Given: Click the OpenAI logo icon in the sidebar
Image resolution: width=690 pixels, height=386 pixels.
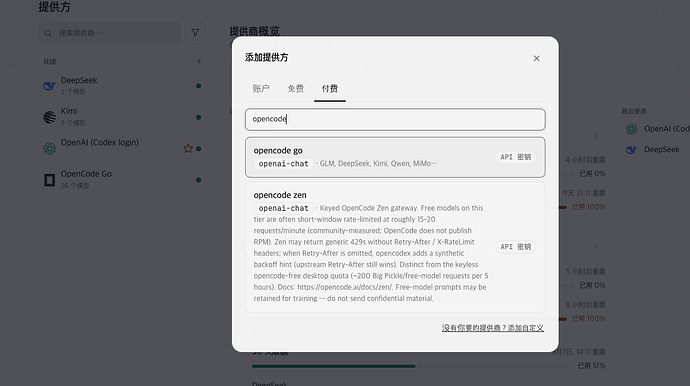Looking at the screenshot, I should click(x=49, y=149).
